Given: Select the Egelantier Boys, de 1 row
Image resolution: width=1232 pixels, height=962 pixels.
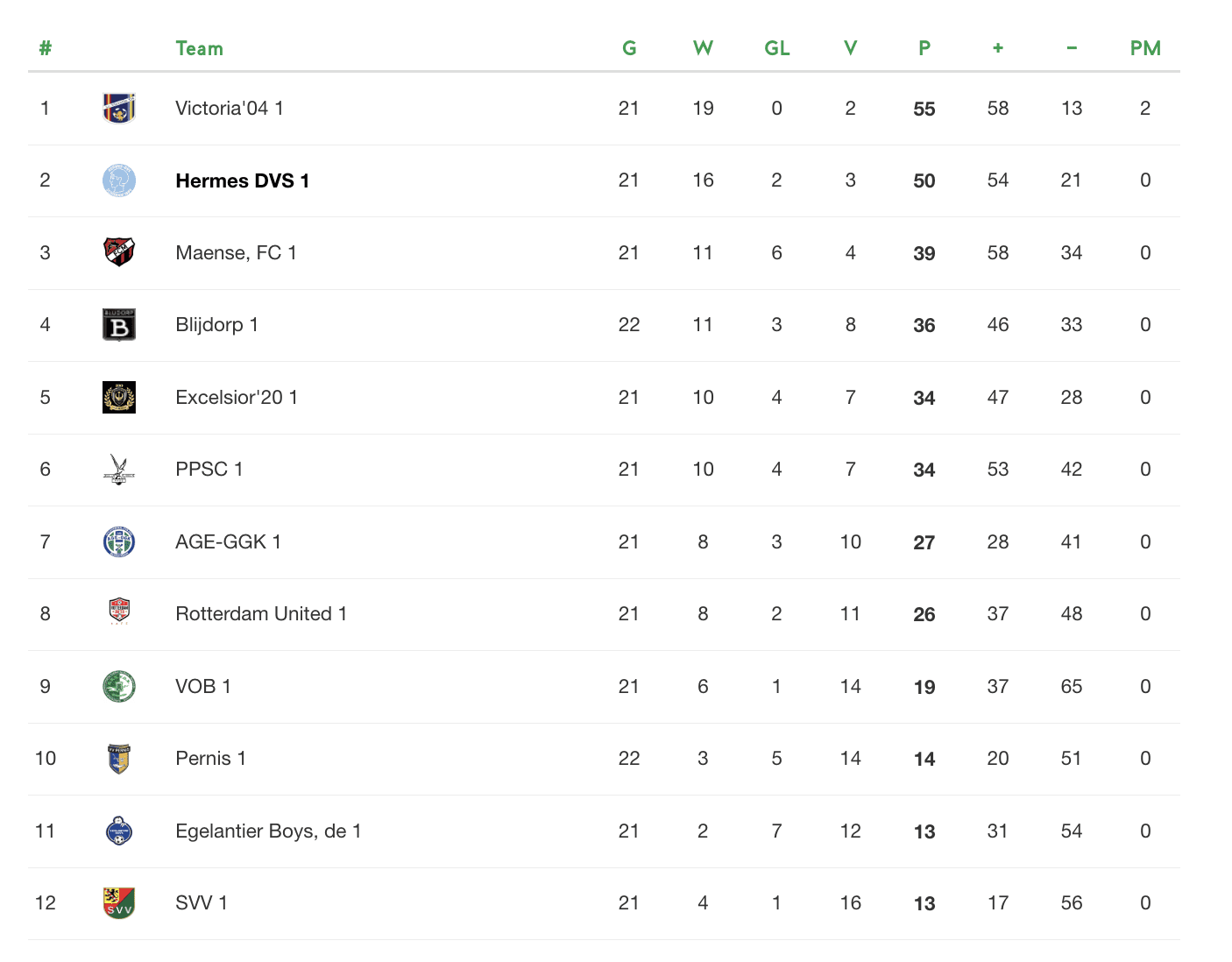Looking at the screenshot, I should 604,831.
